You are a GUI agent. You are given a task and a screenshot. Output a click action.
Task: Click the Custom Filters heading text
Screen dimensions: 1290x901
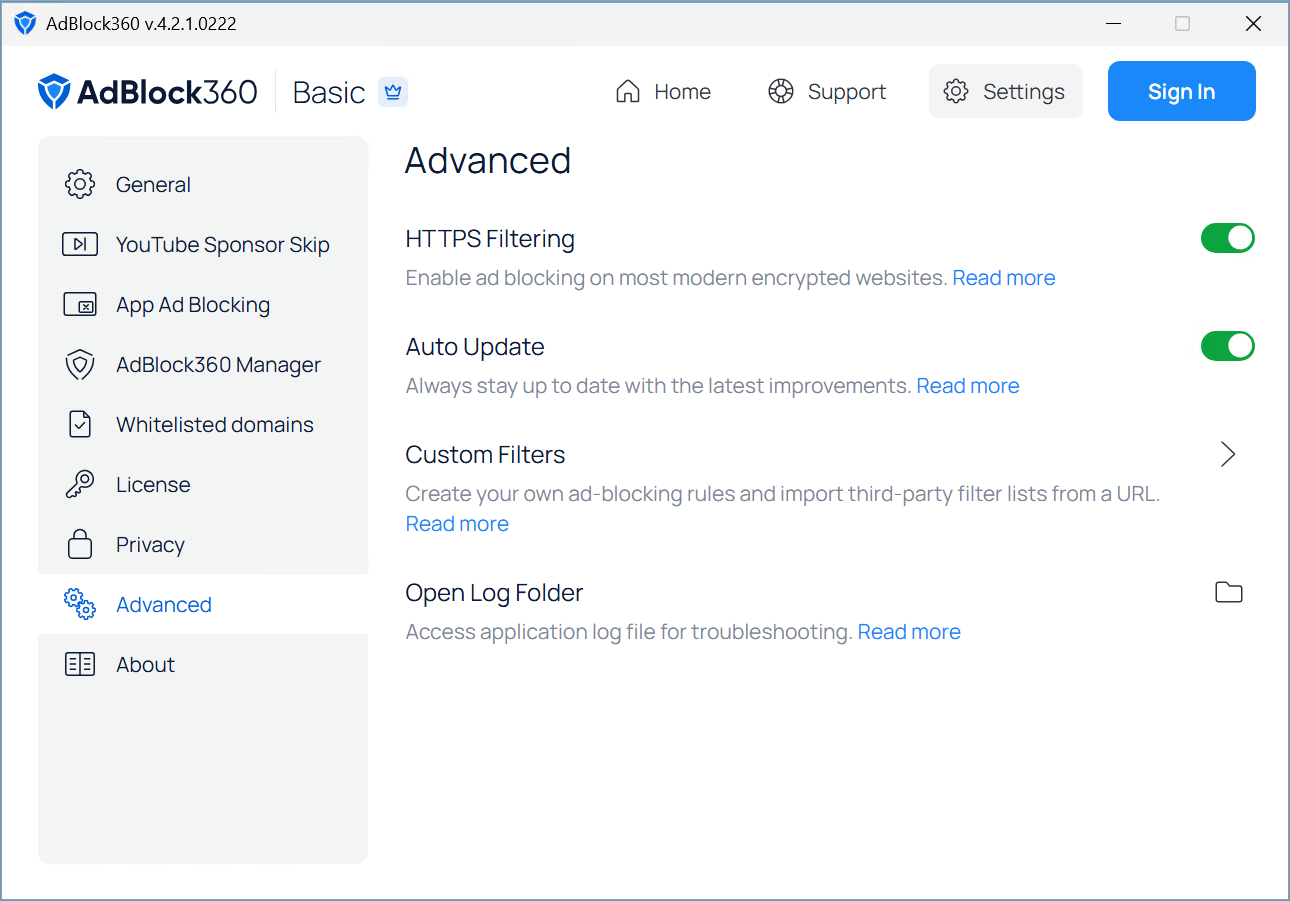(485, 454)
